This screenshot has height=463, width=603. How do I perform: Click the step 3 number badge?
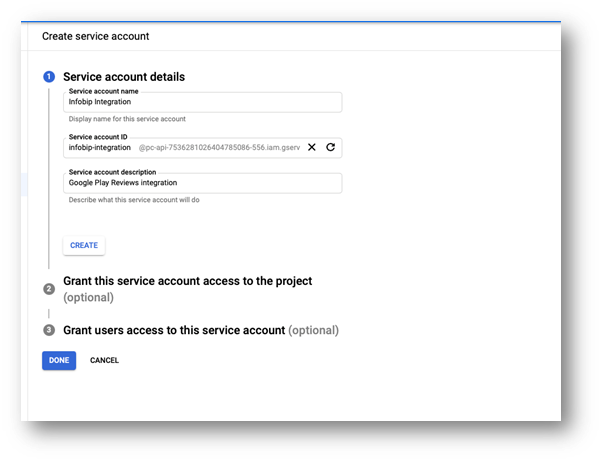[49, 330]
